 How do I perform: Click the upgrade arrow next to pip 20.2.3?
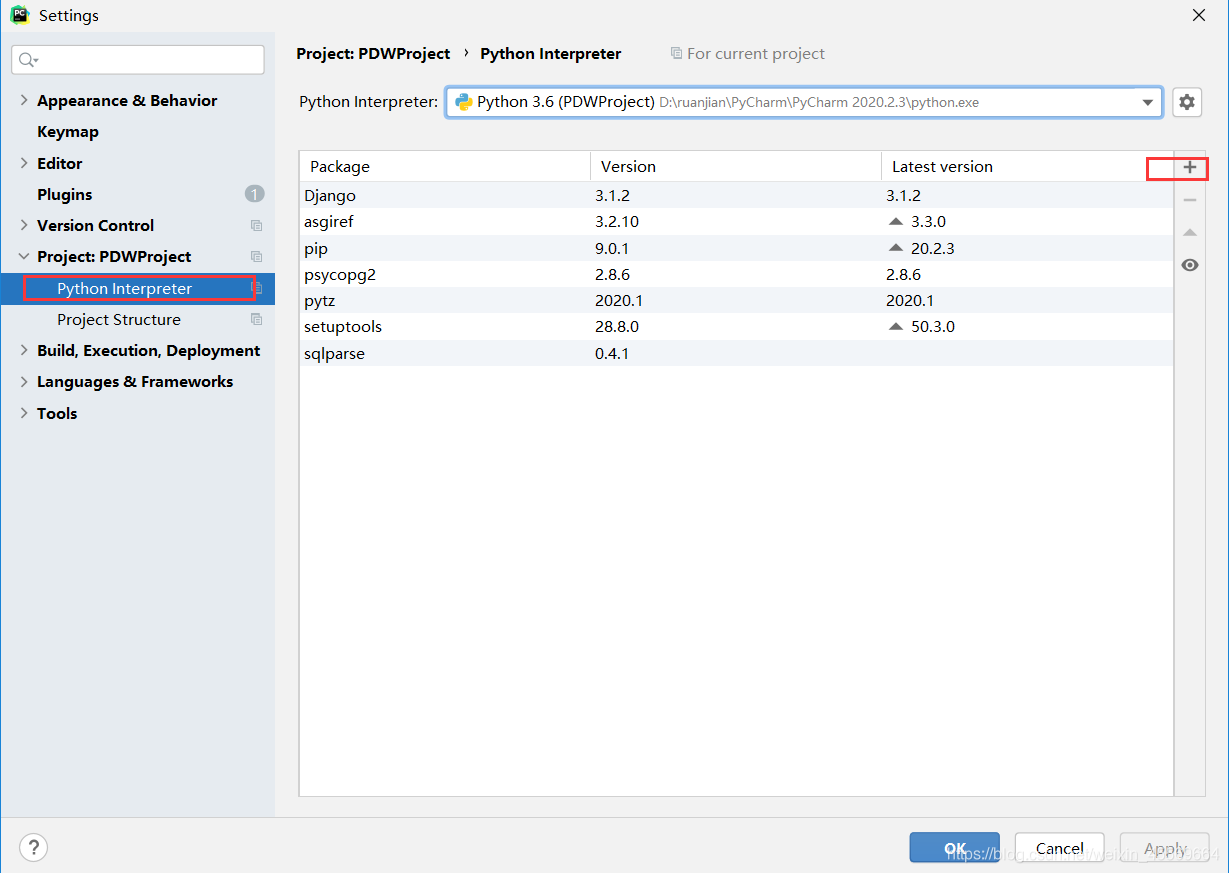tap(896, 247)
